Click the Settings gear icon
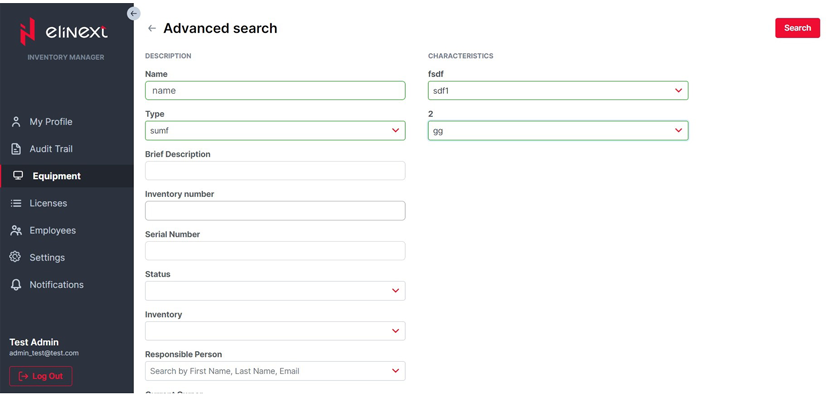This screenshot has width=834, height=396. click(x=15, y=257)
